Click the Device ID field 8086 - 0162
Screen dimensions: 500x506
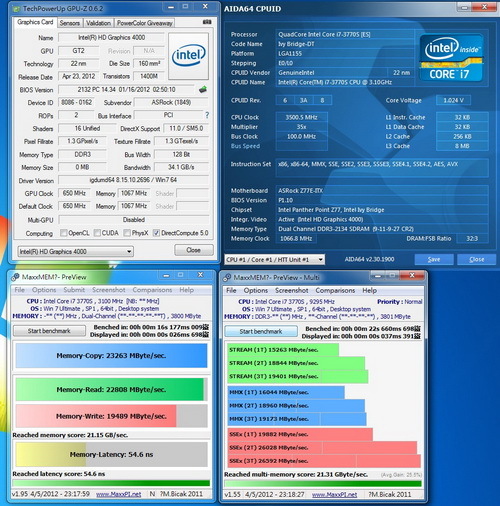coord(76,102)
